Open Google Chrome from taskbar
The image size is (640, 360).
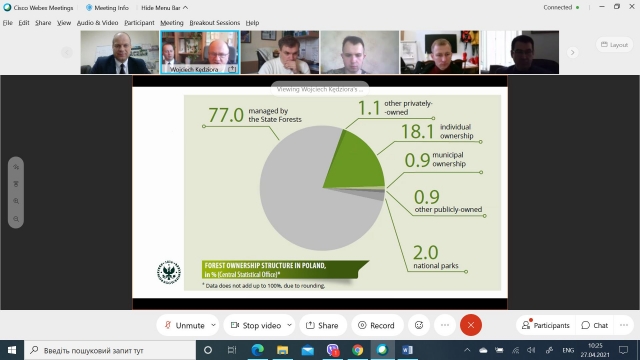358,350
